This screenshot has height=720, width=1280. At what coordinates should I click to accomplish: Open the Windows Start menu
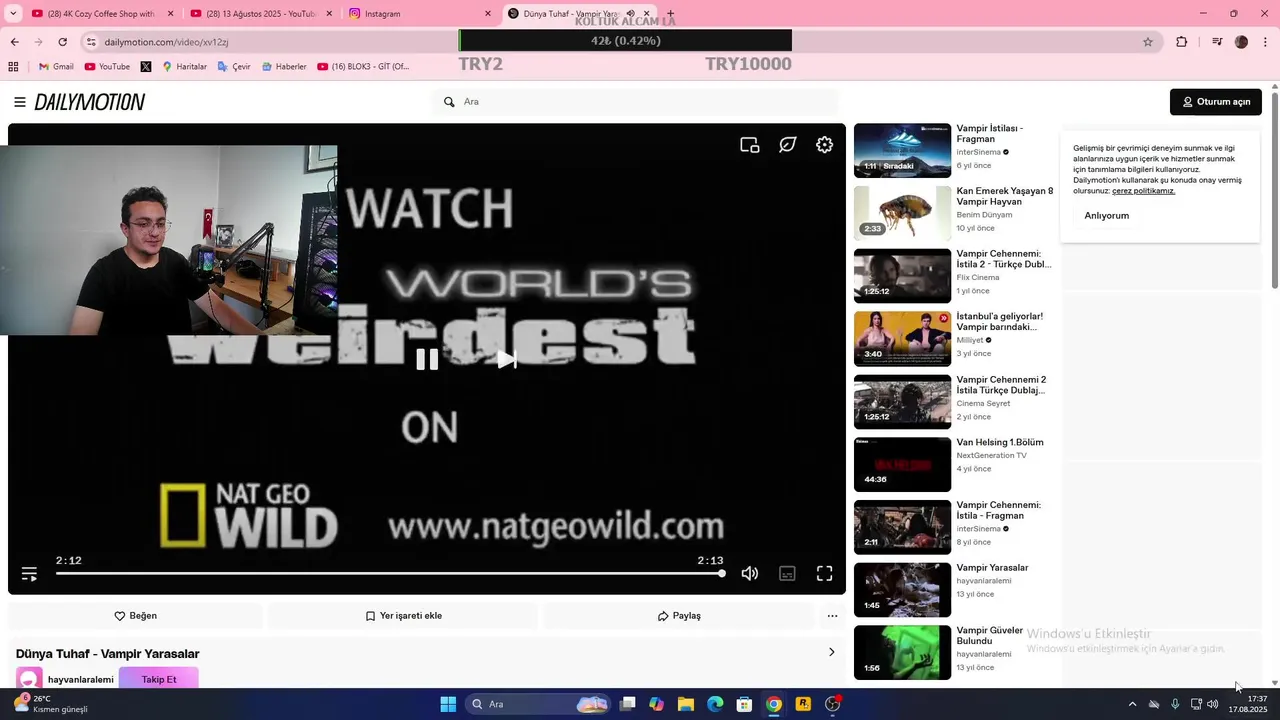click(x=448, y=704)
